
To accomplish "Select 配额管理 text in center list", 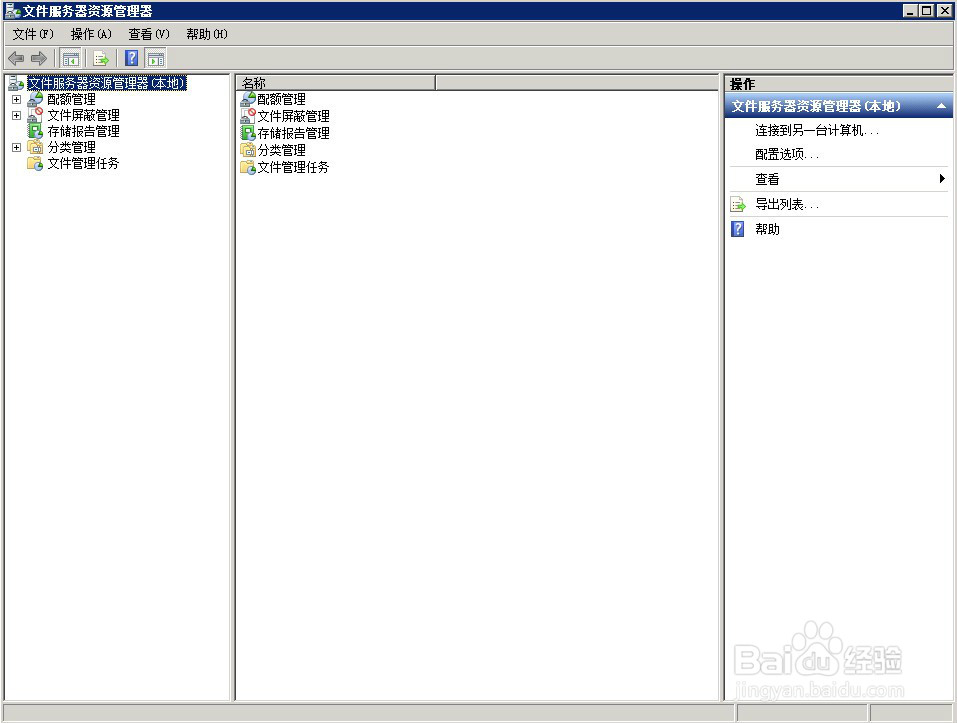I will click(x=281, y=99).
